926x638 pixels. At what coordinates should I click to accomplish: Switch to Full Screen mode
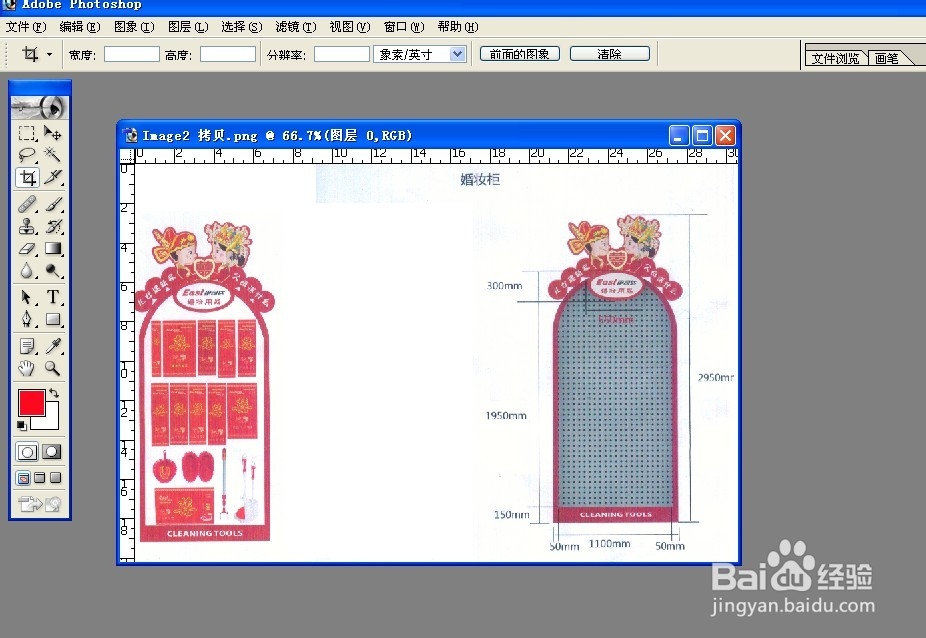(54, 477)
